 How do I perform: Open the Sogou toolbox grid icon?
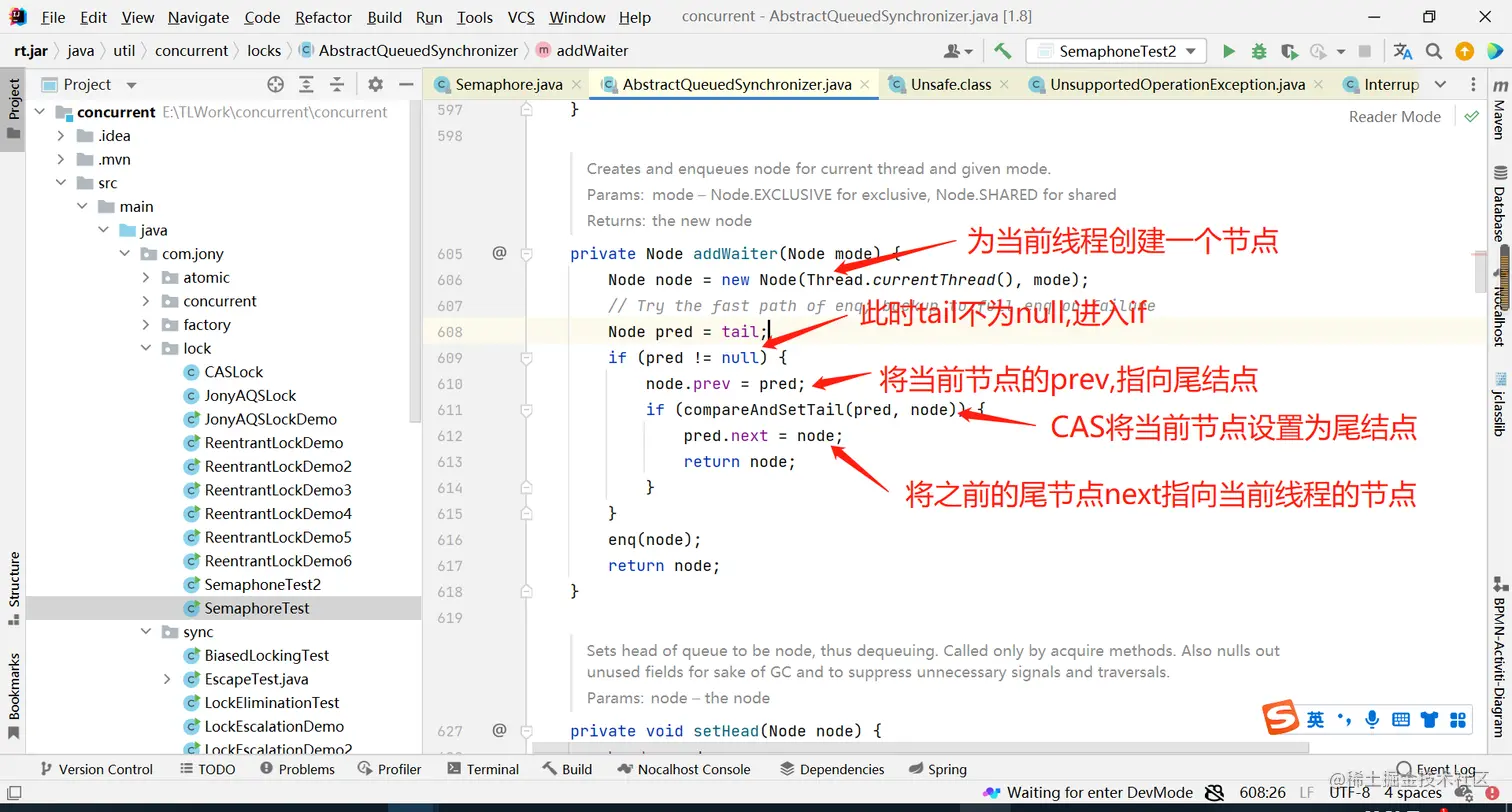1458,719
